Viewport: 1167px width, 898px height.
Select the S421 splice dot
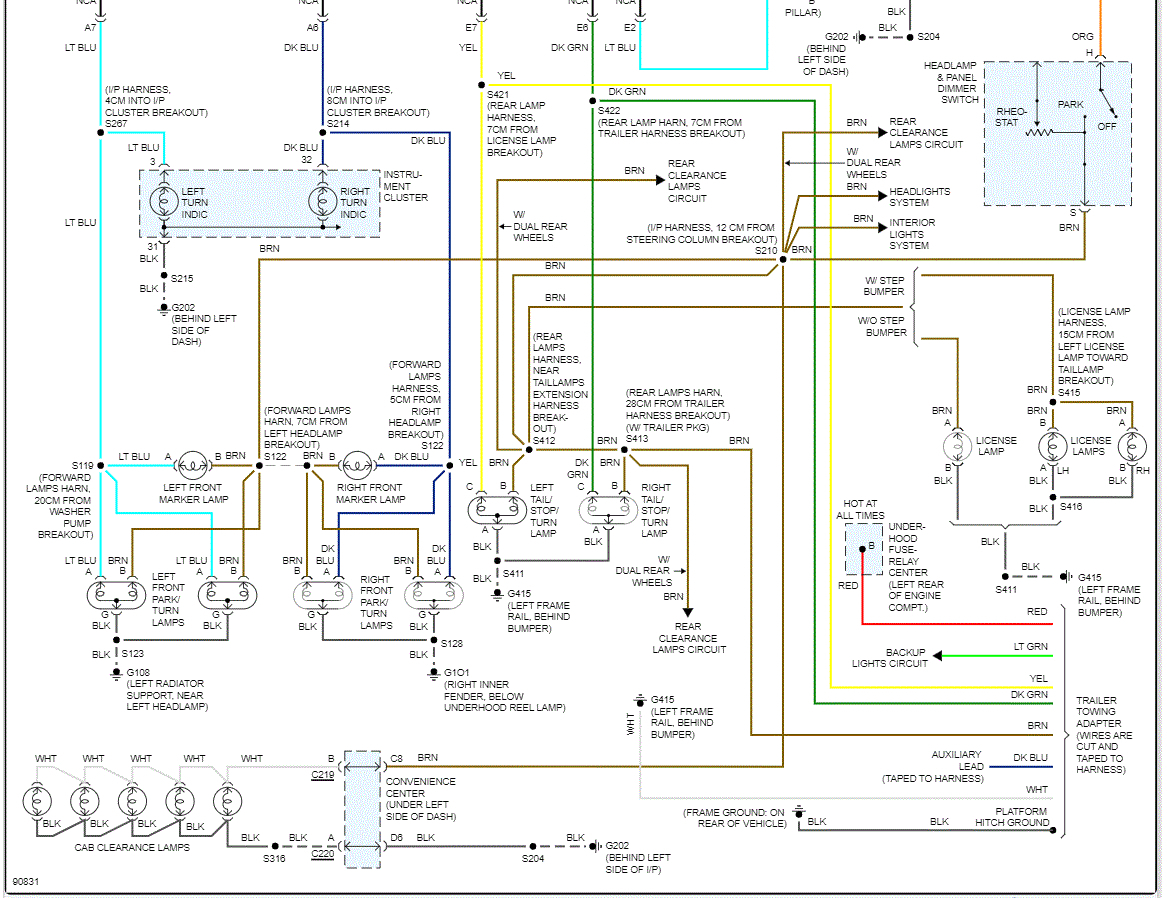click(482, 85)
